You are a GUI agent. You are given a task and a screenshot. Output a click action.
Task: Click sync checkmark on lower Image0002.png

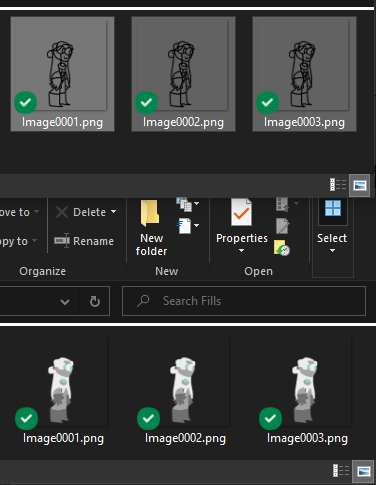point(148,418)
